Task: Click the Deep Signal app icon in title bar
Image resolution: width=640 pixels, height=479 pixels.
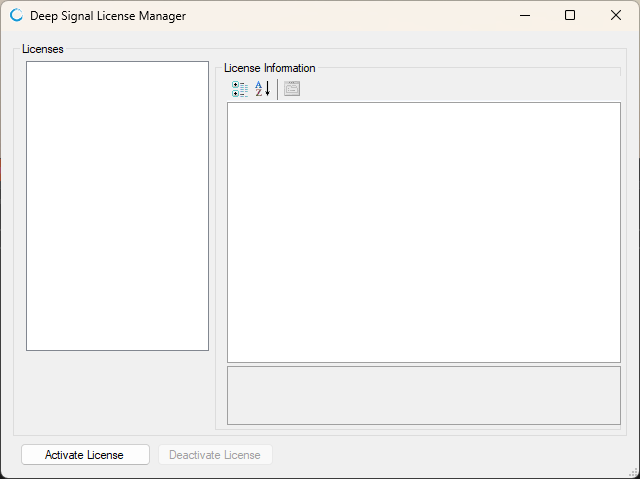Action: click(16, 16)
